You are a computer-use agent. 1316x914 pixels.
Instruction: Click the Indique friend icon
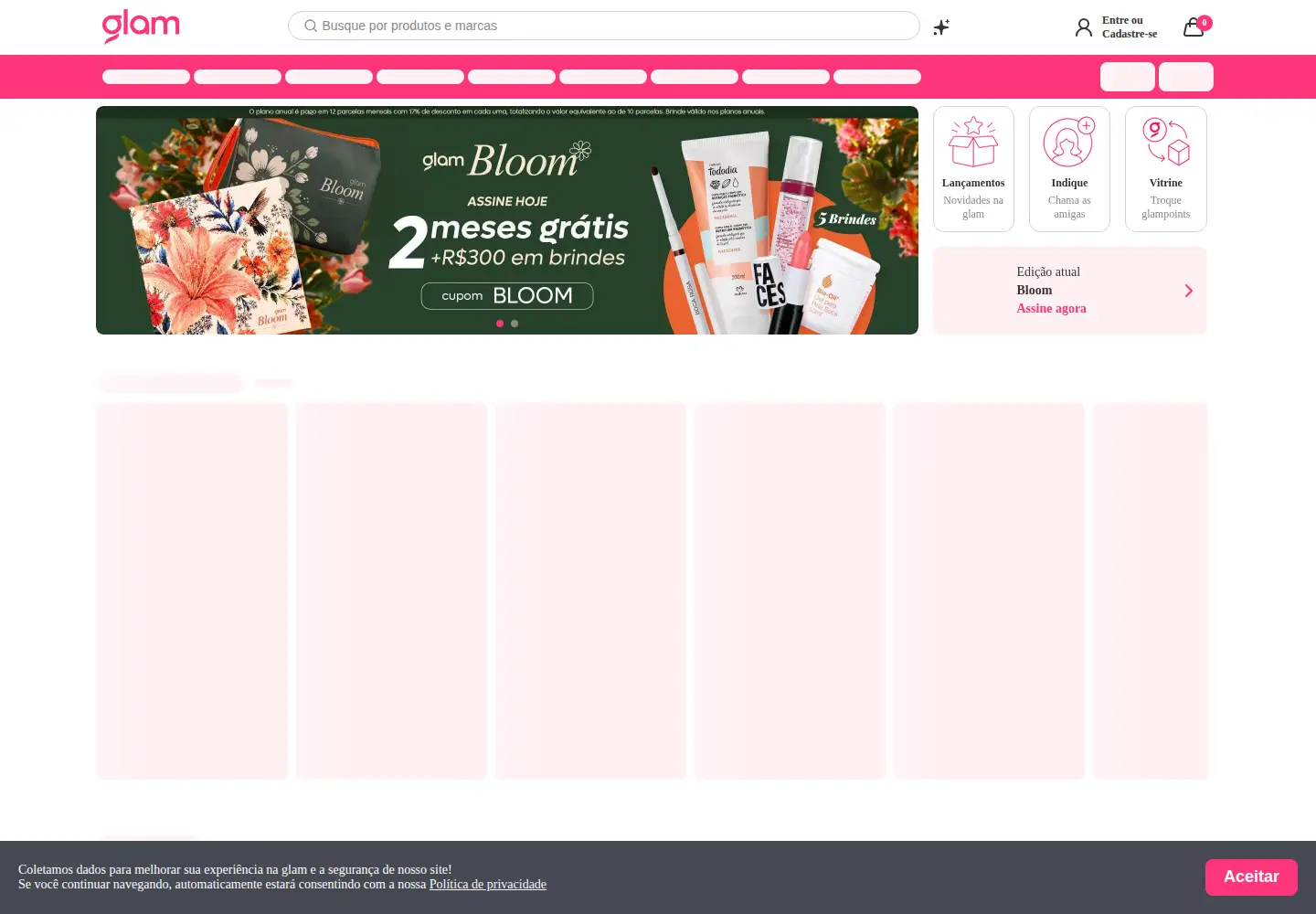tap(1069, 142)
